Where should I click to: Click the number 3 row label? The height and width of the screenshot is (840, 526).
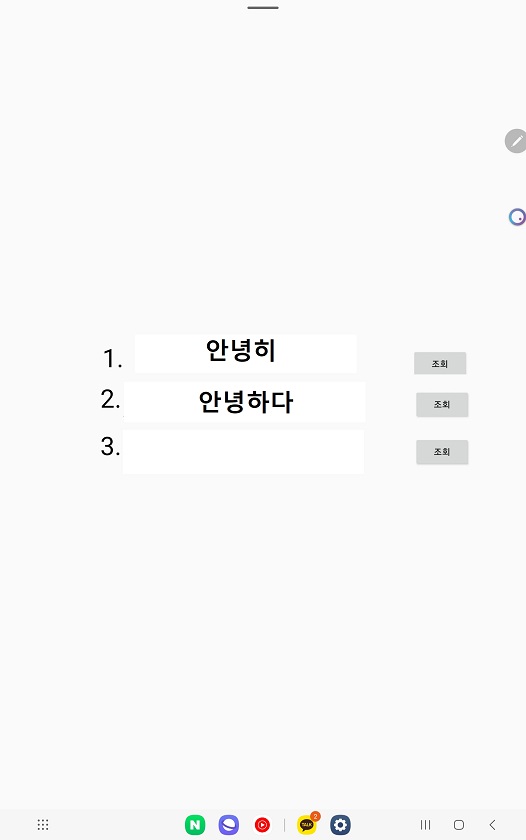point(110,446)
